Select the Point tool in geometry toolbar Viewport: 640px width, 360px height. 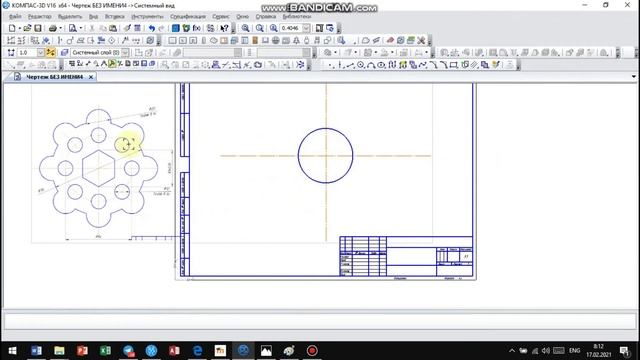point(330,65)
